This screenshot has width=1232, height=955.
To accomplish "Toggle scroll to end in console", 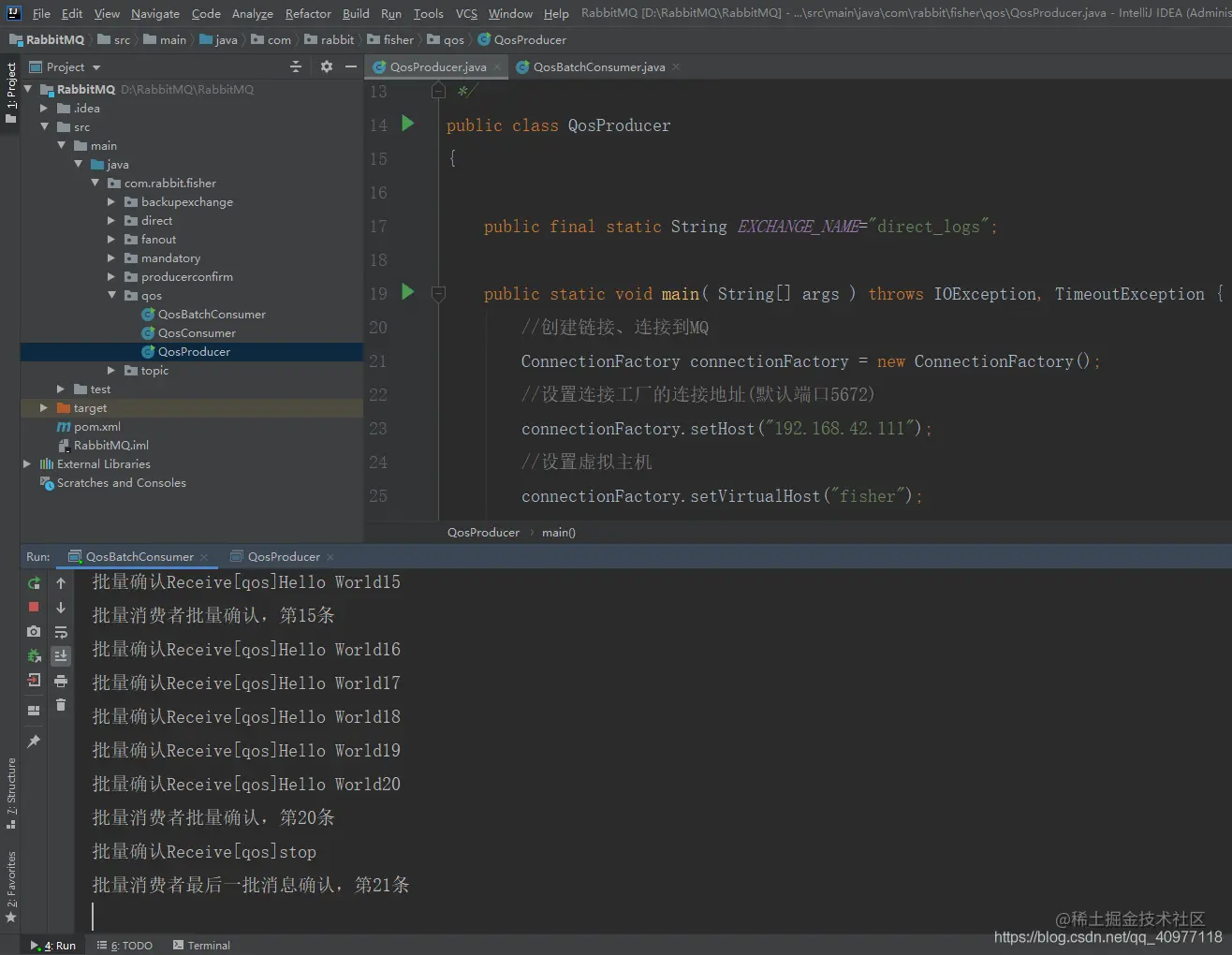I will 61,656.
